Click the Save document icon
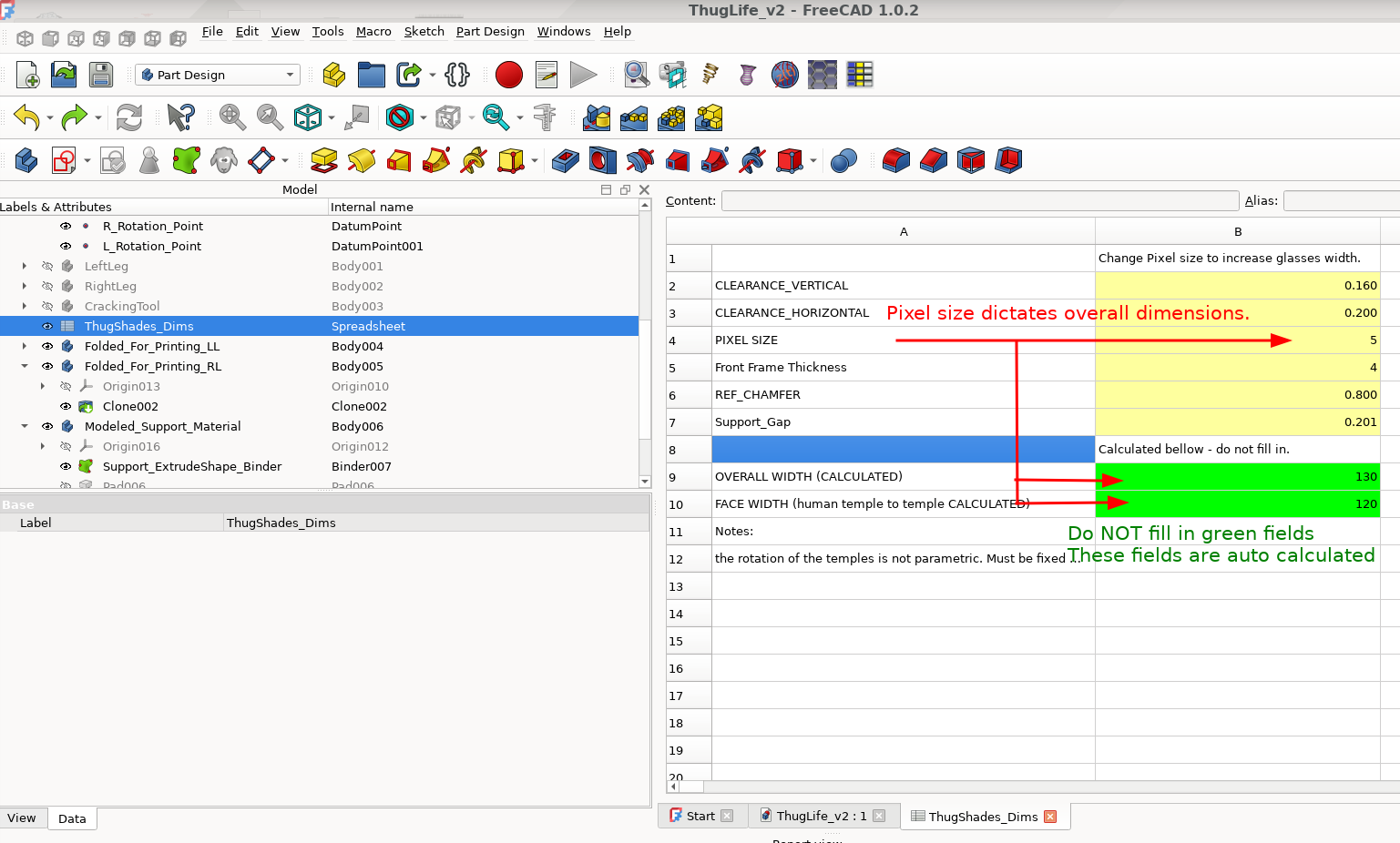The width and height of the screenshot is (1400, 843). click(x=100, y=75)
